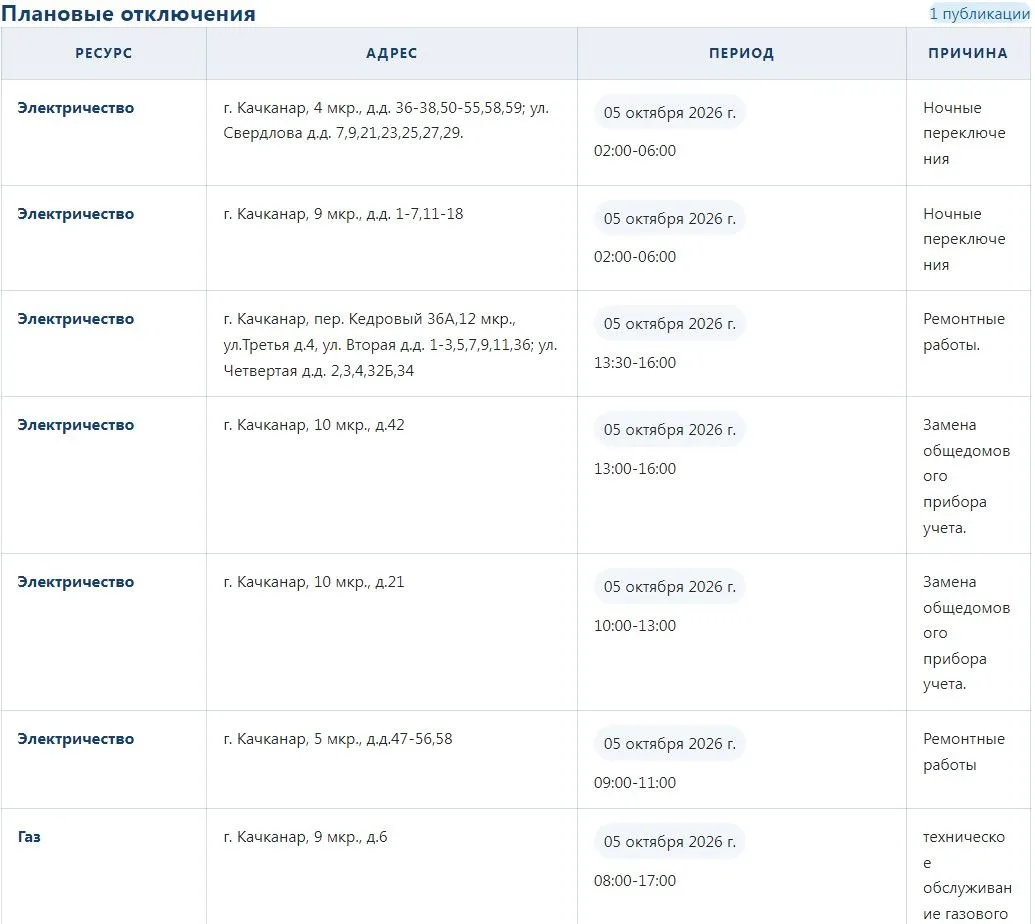Click "Электричество" in the 9 мкр., д.д. 1-7 row
The width and height of the screenshot is (1035, 924).
(x=76, y=214)
